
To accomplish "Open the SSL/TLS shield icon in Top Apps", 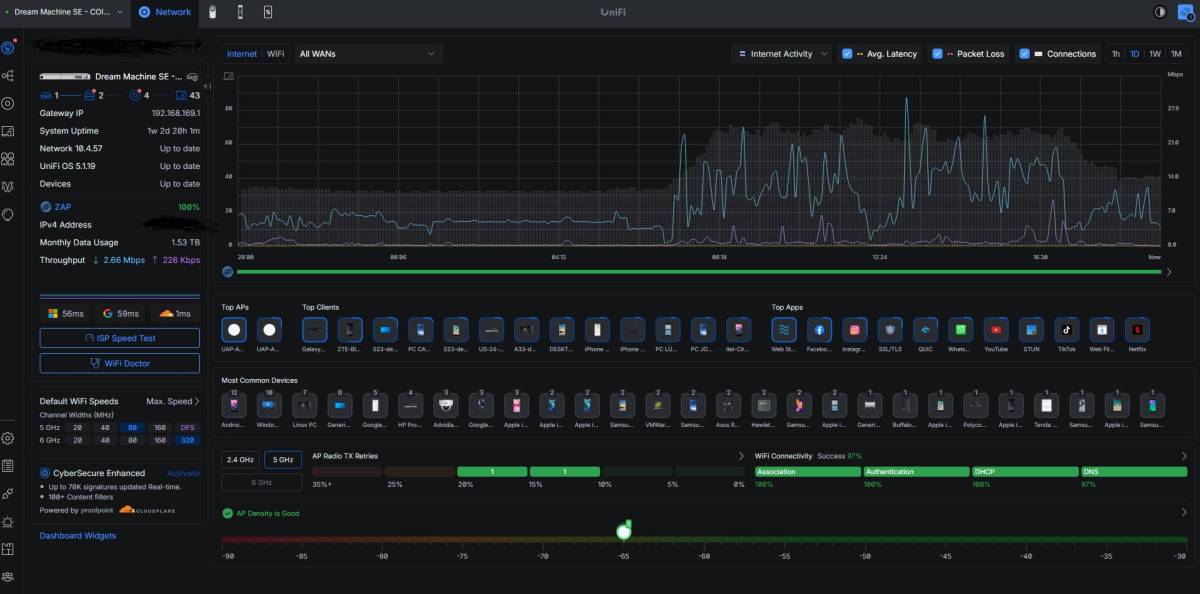I will (889, 329).
